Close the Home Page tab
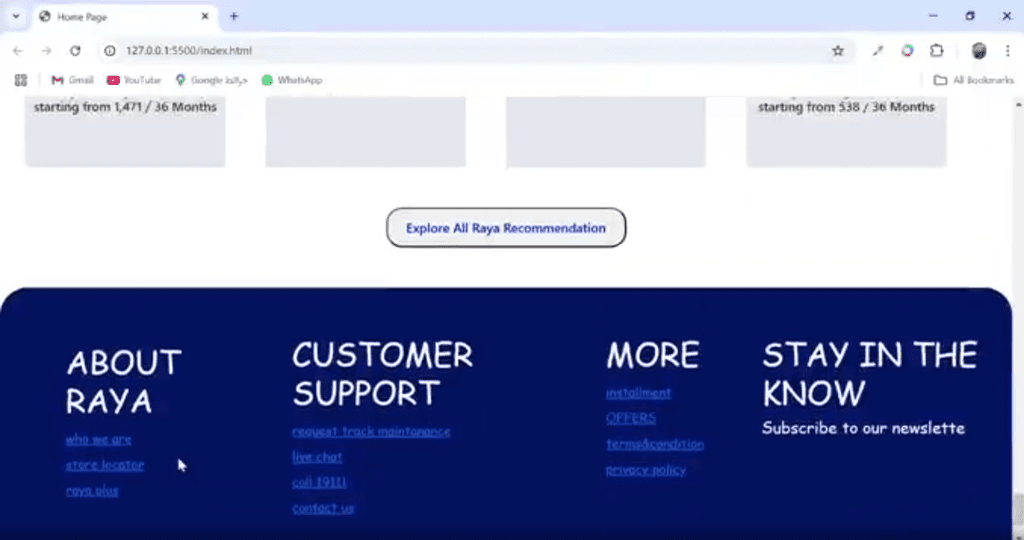The height and width of the screenshot is (540, 1024). click(x=204, y=16)
